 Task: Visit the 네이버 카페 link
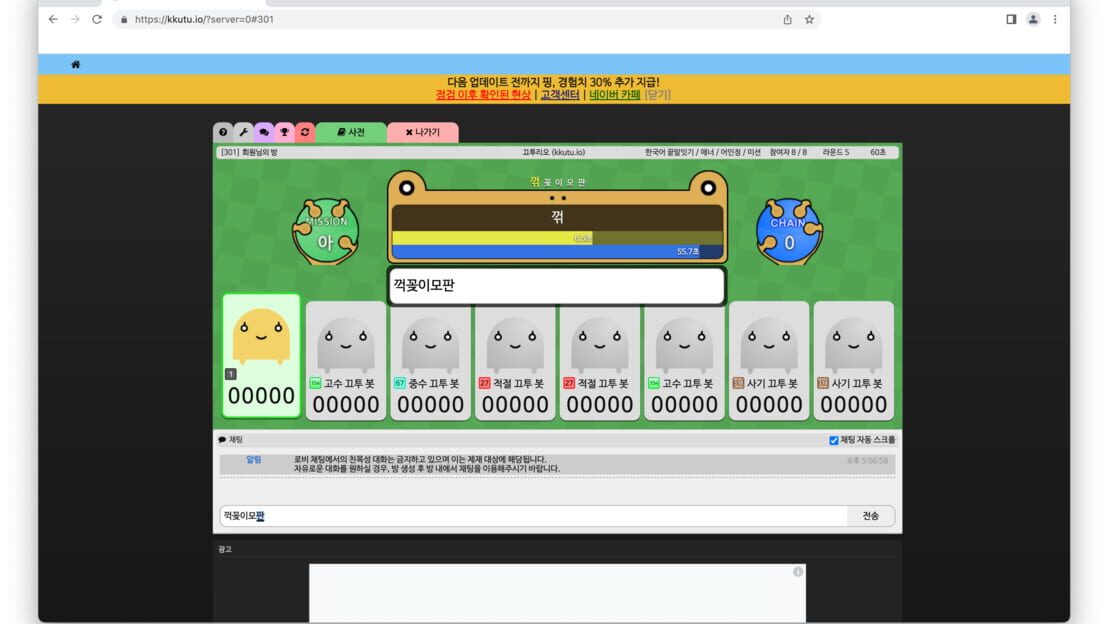(614, 95)
